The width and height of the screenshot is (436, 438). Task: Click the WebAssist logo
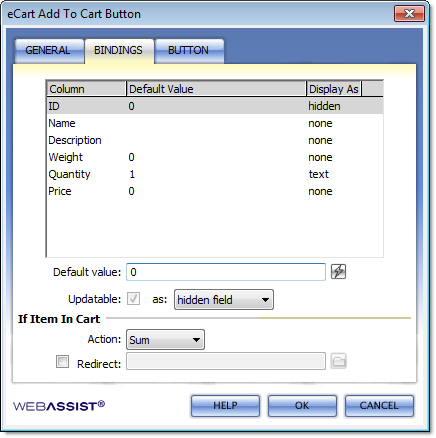pyautogui.click(x=59, y=406)
